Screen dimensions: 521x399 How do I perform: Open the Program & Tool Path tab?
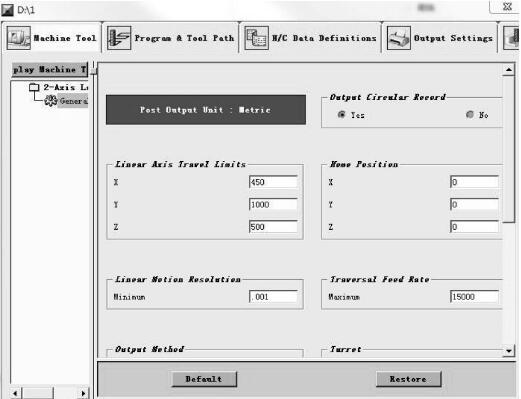tap(171, 38)
